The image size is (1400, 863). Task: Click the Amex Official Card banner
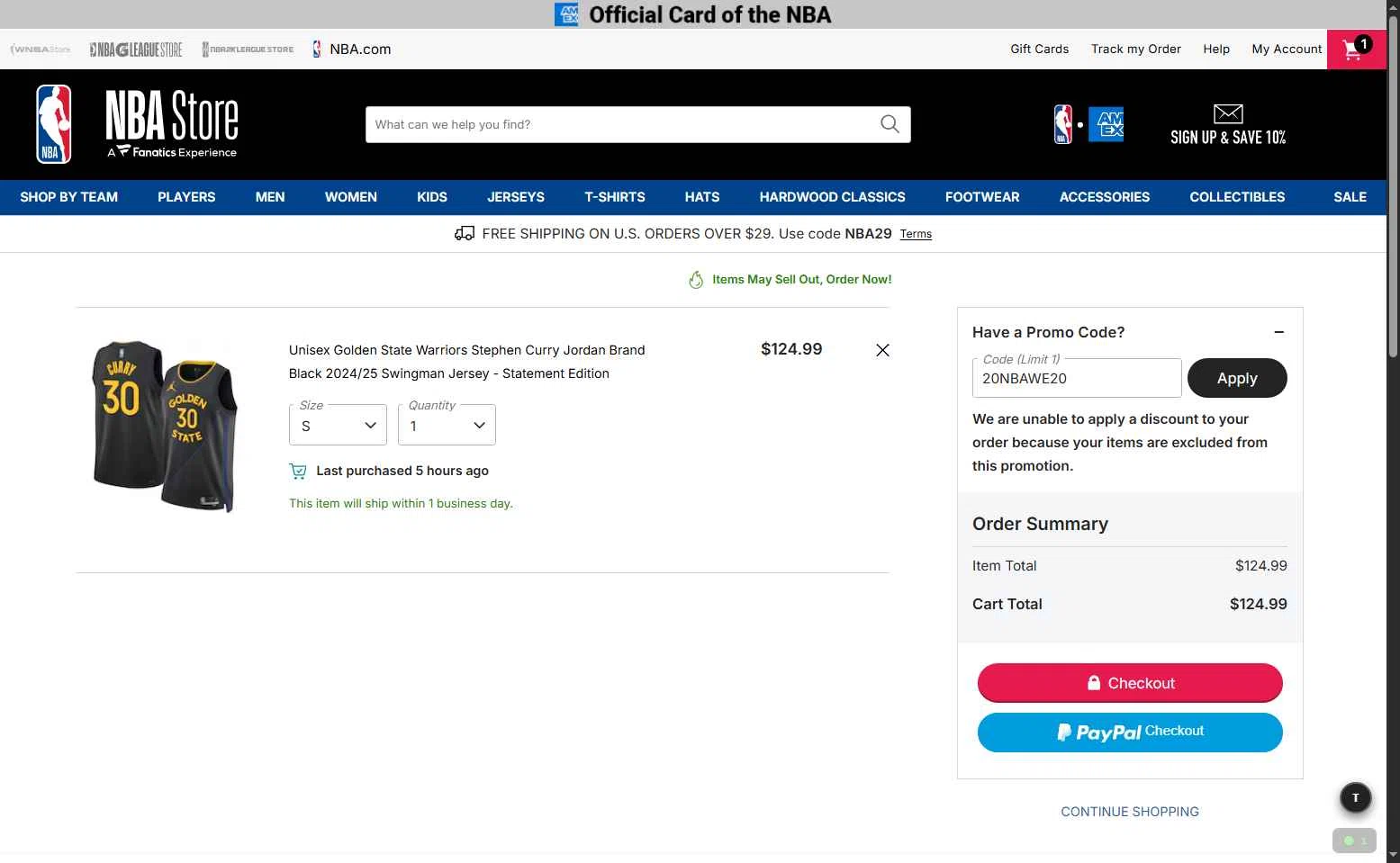coord(693,14)
